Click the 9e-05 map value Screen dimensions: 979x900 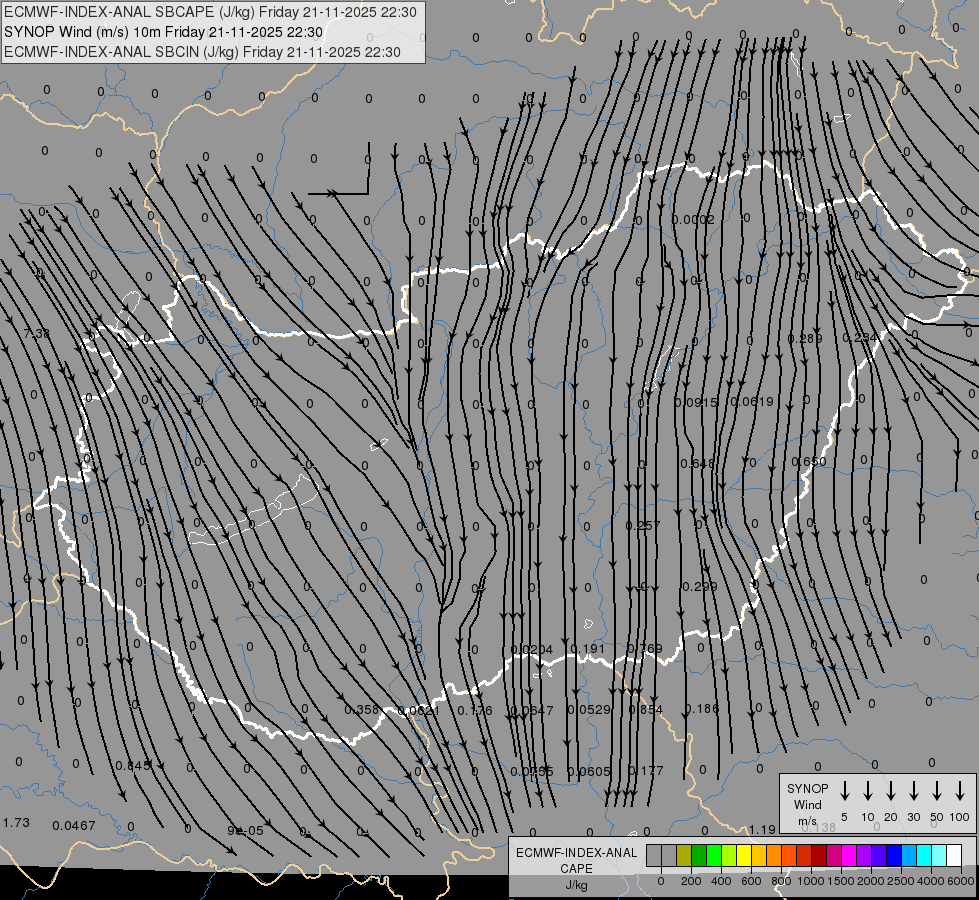pyautogui.click(x=245, y=831)
